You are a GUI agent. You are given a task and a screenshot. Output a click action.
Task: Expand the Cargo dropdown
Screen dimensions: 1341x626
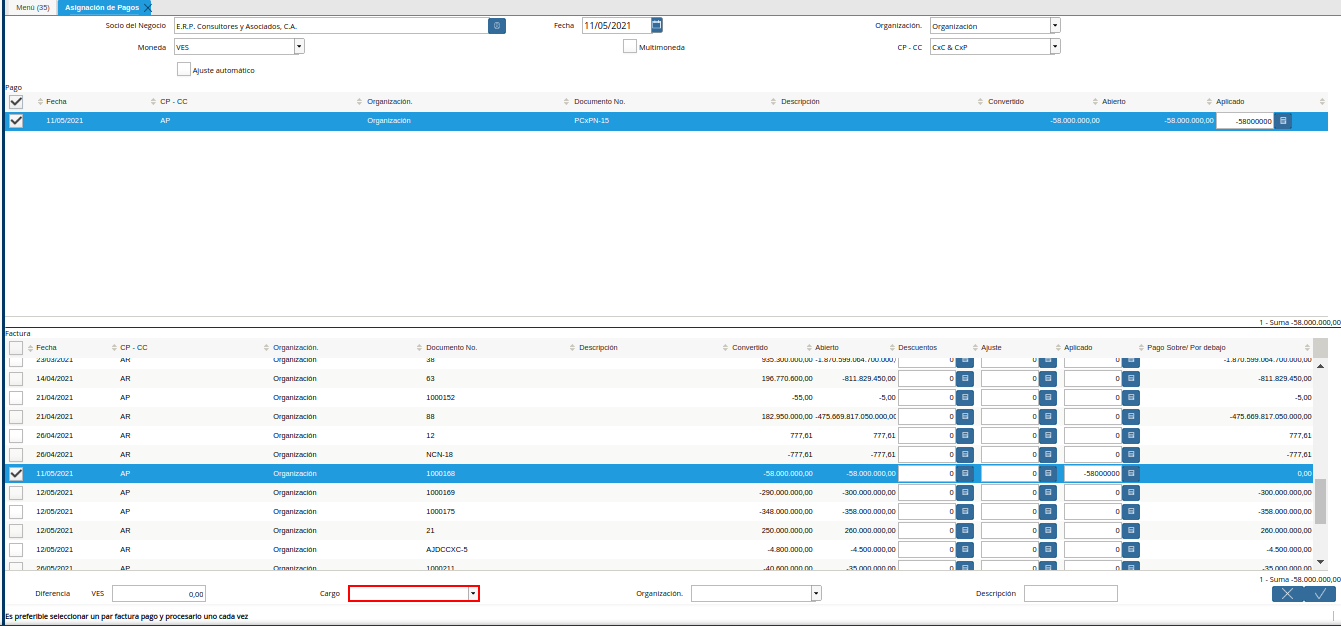click(x=473, y=594)
